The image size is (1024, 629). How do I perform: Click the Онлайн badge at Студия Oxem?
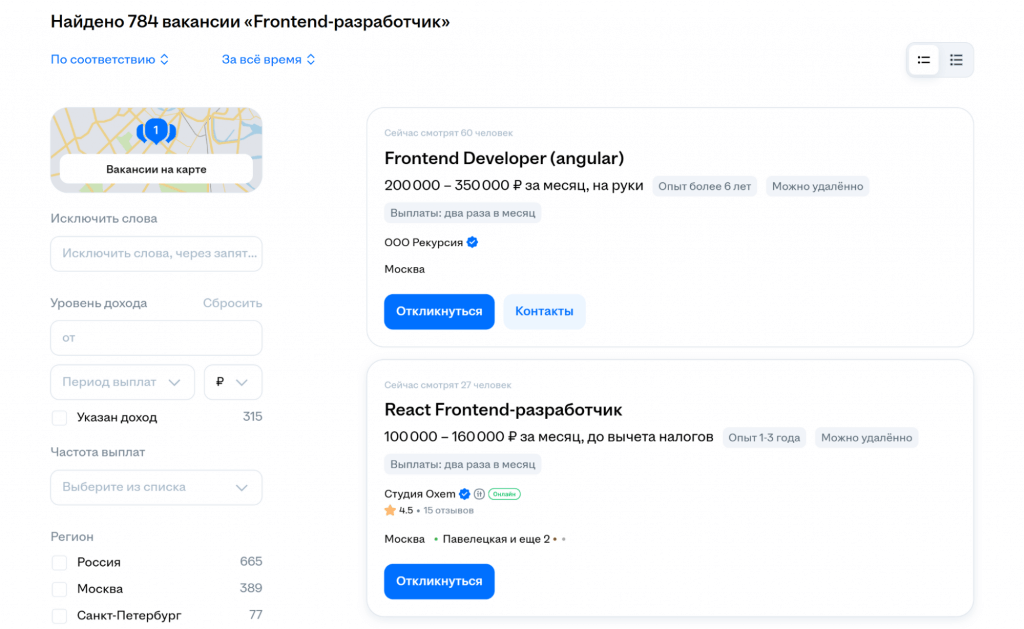(504, 494)
